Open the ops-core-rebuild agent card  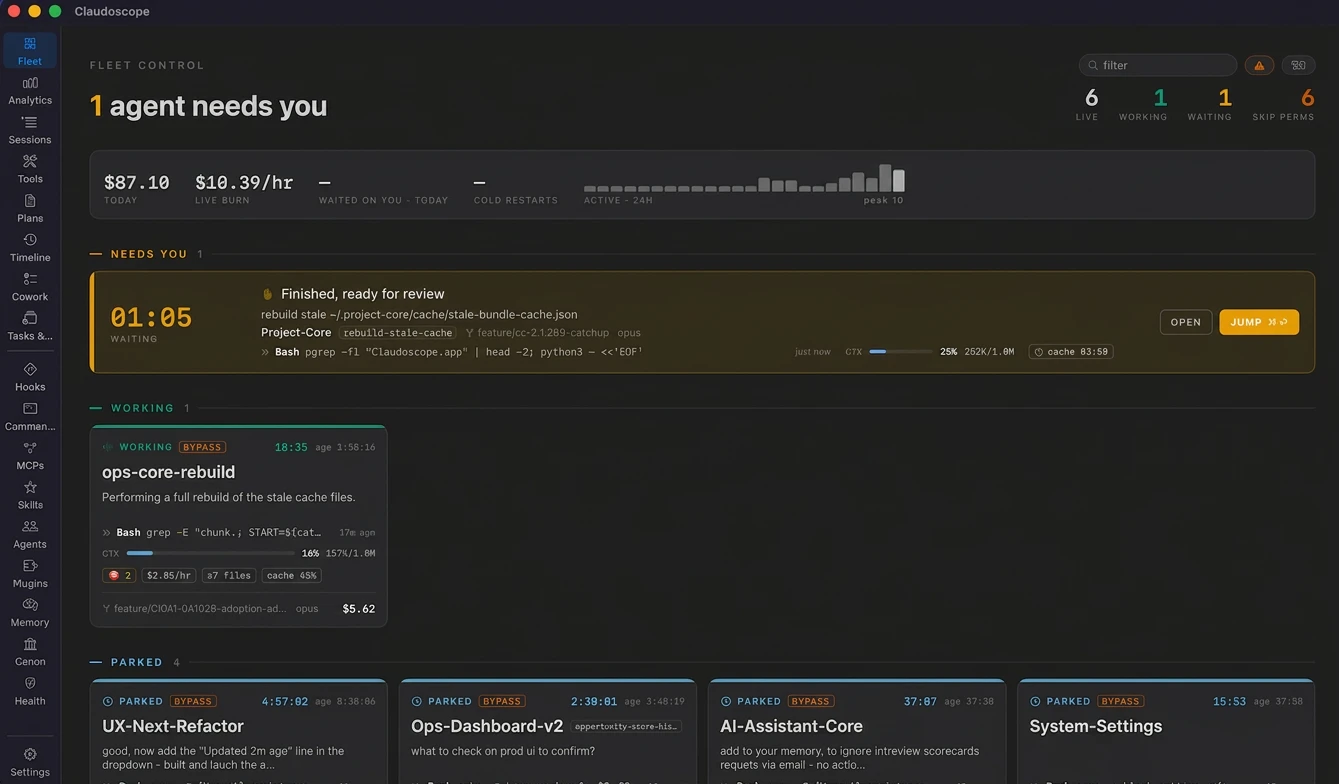[x=238, y=526]
